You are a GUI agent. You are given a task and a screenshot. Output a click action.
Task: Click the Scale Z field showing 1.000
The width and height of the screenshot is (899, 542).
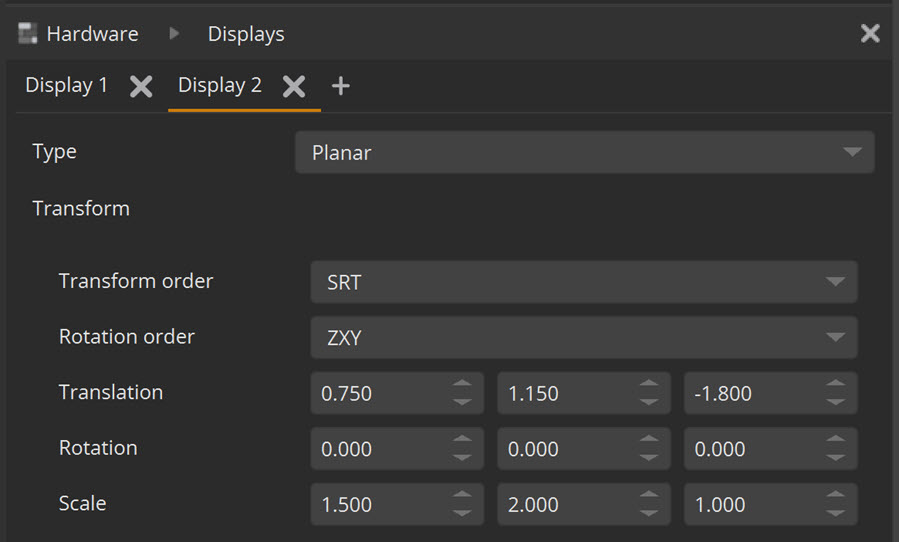coord(752,505)
